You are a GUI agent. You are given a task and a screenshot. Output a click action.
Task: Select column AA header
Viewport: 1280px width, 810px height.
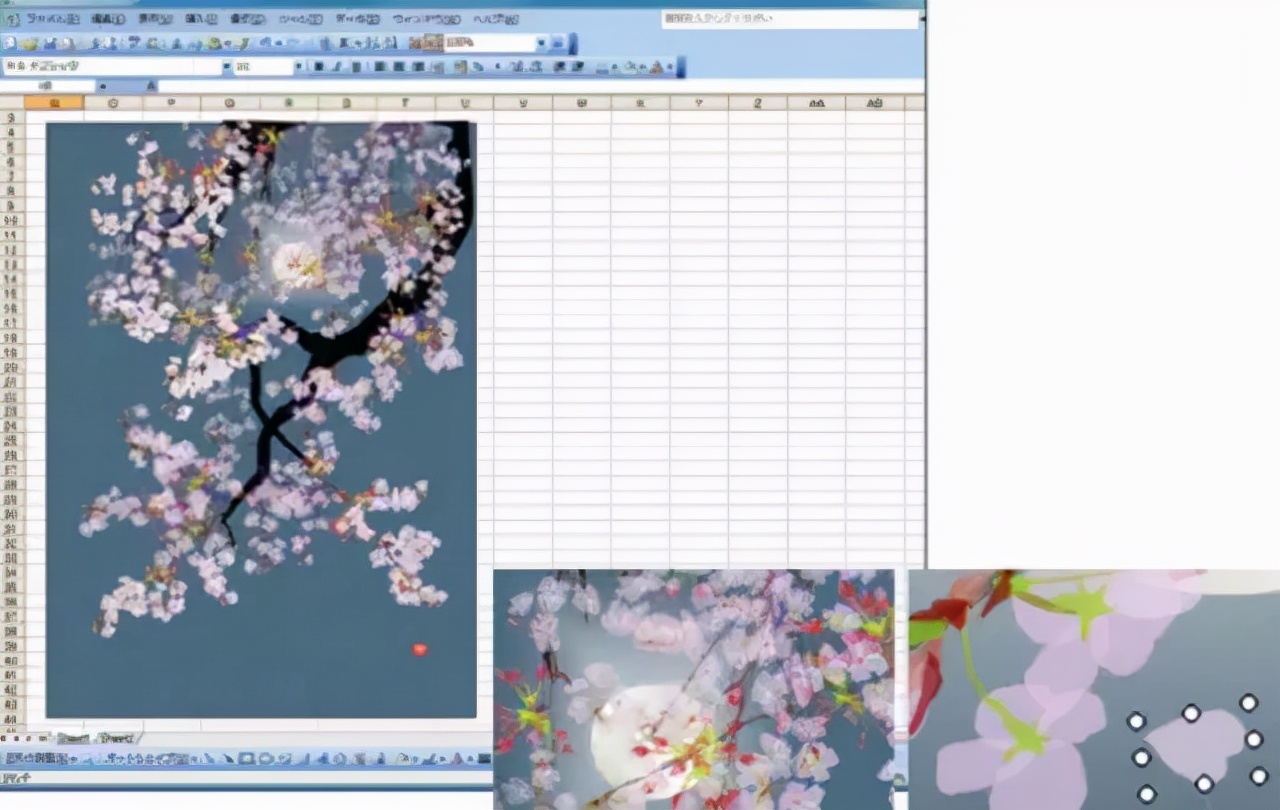coord(816,103)
